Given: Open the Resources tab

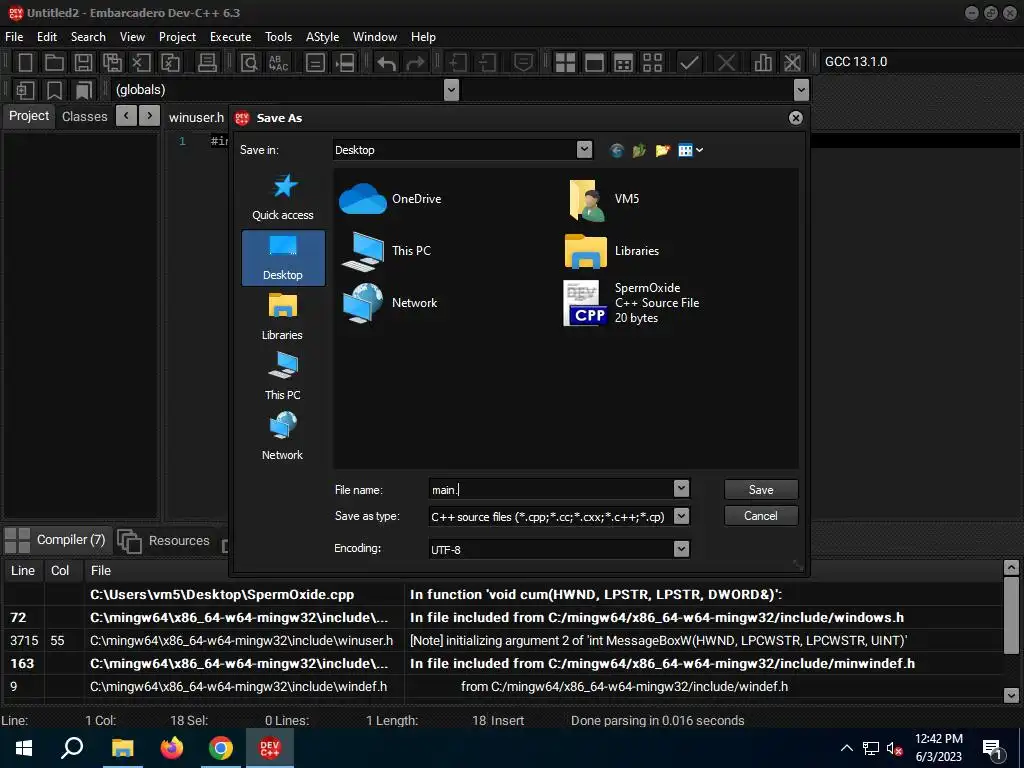Looking at the screenshot, I should coord(164,541).
